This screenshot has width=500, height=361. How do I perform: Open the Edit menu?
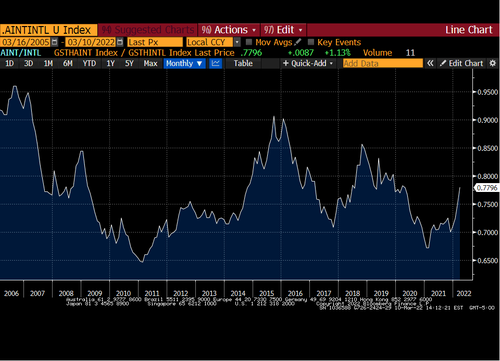[x=283, y=30]
